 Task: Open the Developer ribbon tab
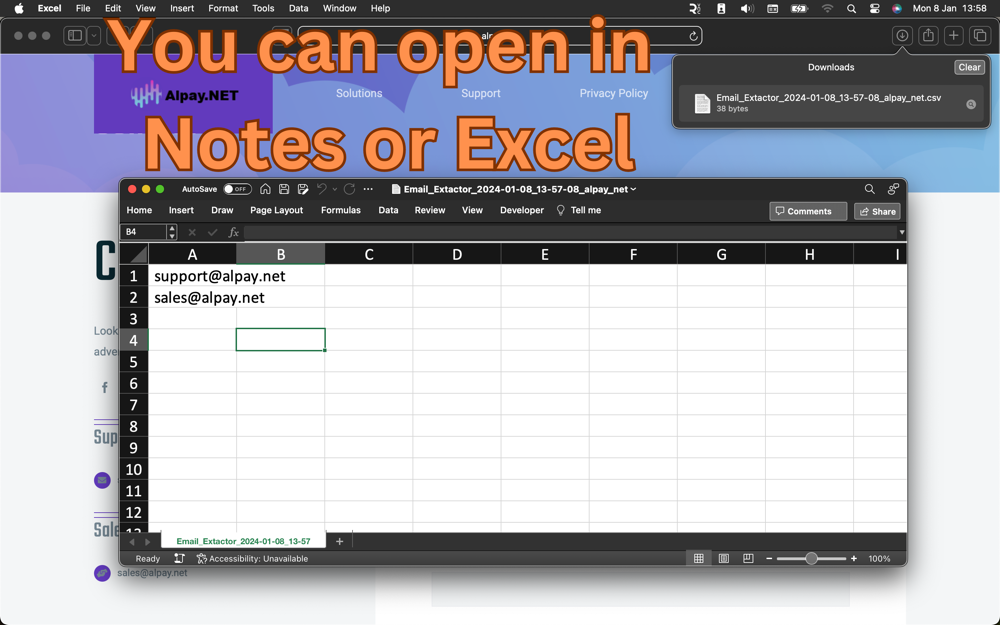tap(522, 210)
